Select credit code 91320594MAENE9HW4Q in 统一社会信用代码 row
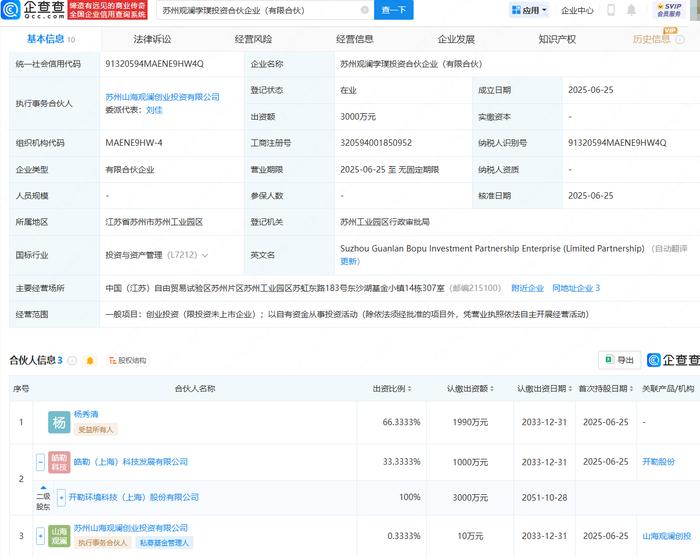The width and height of the screenshot is (700, 557). [154, 64]
